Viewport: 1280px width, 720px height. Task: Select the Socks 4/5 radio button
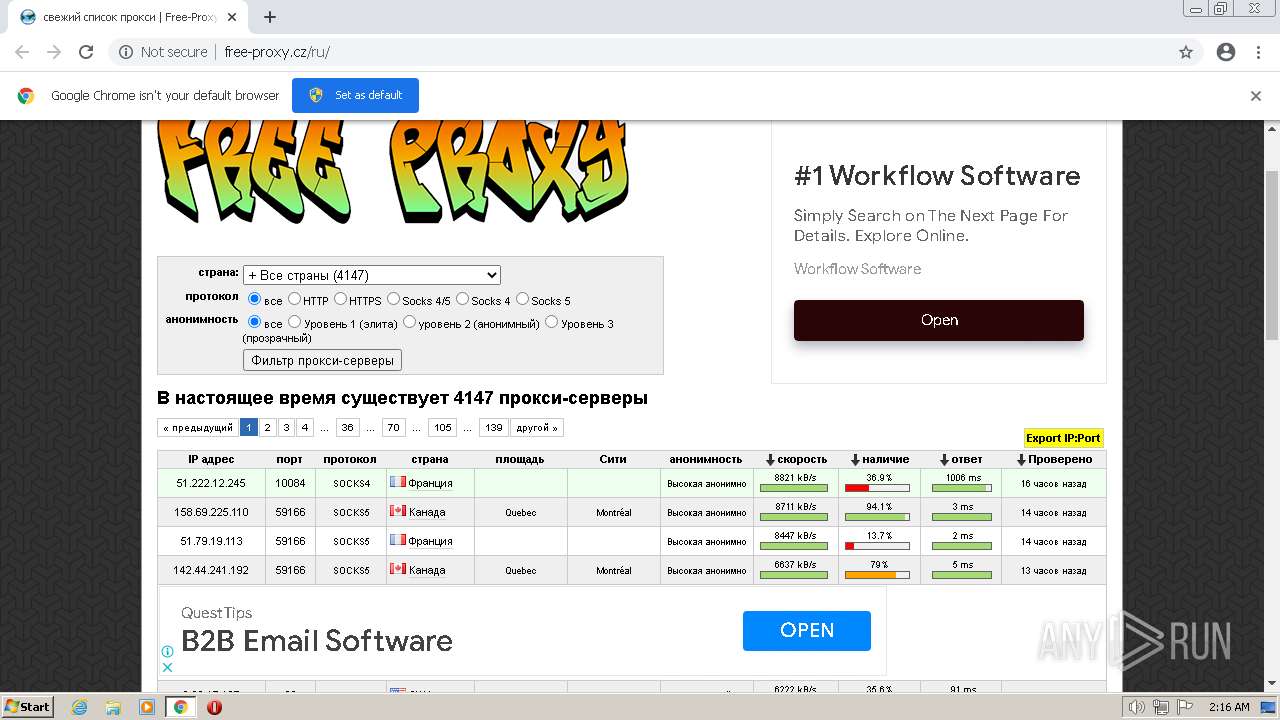pyautogui.click(x=393, y=299)
